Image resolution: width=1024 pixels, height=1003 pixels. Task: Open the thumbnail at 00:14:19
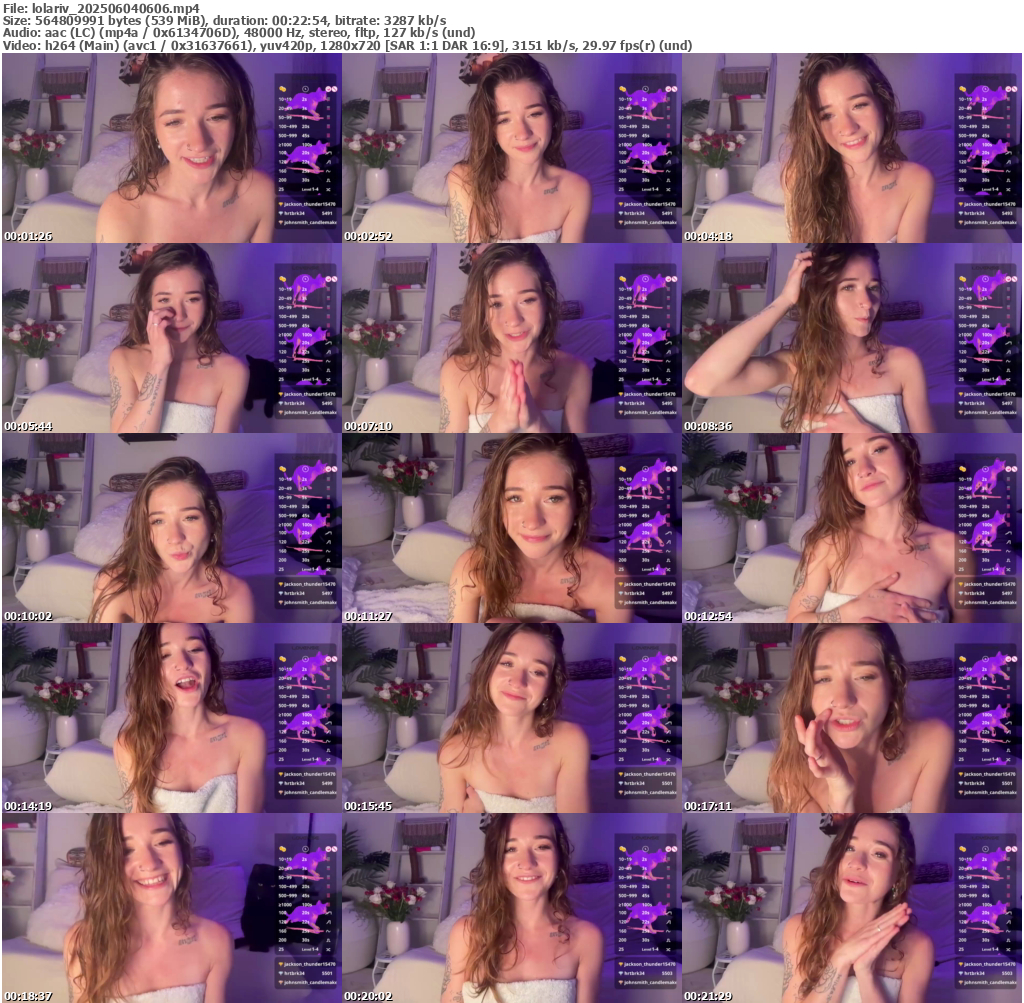click(x=172, y=718)
